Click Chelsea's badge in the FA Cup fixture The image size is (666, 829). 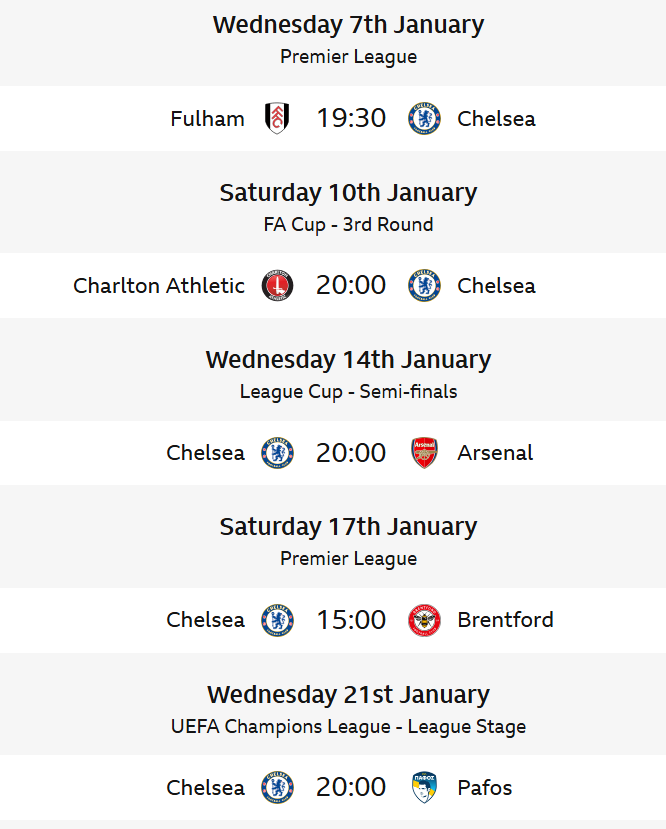click(x=424, y=286)
